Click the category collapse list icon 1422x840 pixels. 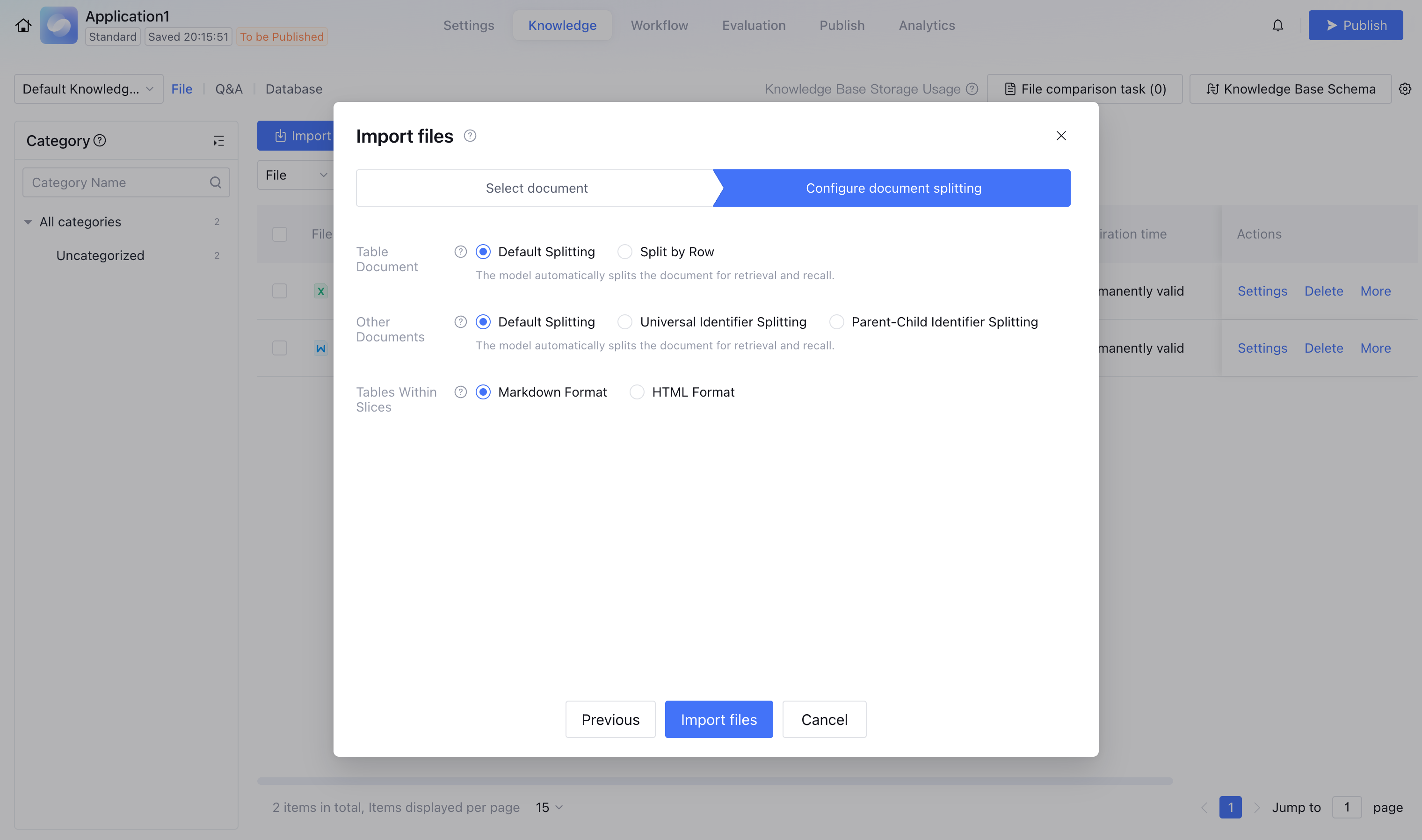(218, 141)
